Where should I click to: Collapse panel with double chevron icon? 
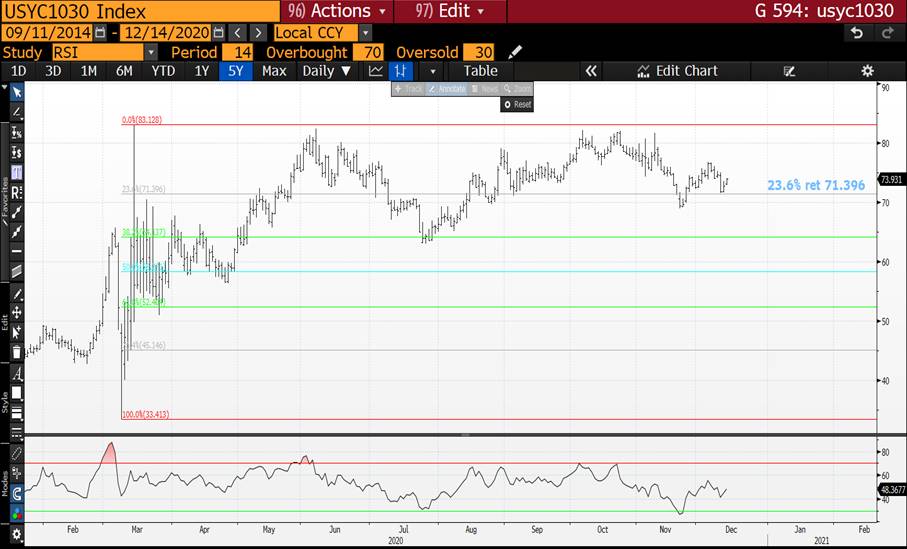591,71
